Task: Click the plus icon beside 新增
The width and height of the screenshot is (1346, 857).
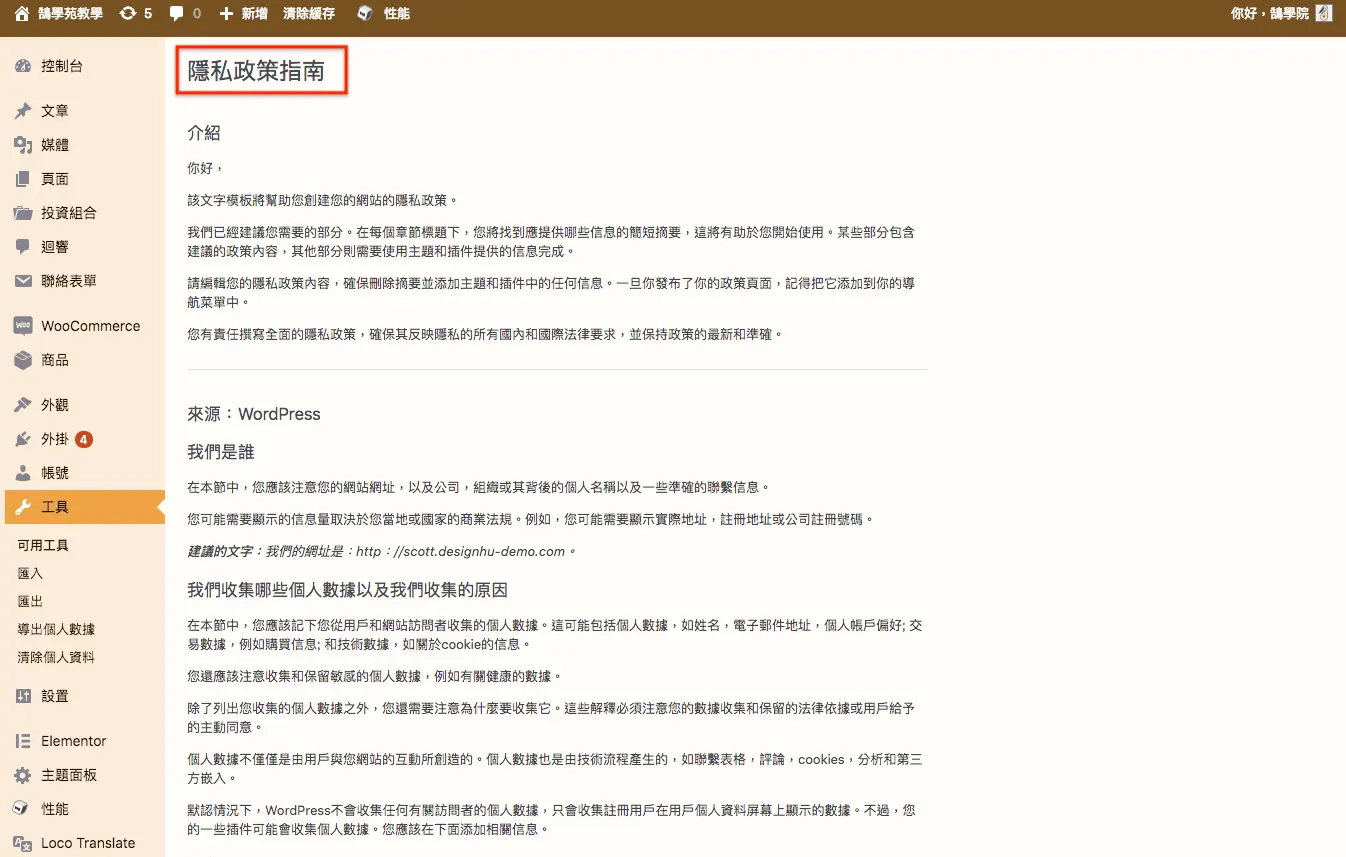Action: tap(226, 14)
